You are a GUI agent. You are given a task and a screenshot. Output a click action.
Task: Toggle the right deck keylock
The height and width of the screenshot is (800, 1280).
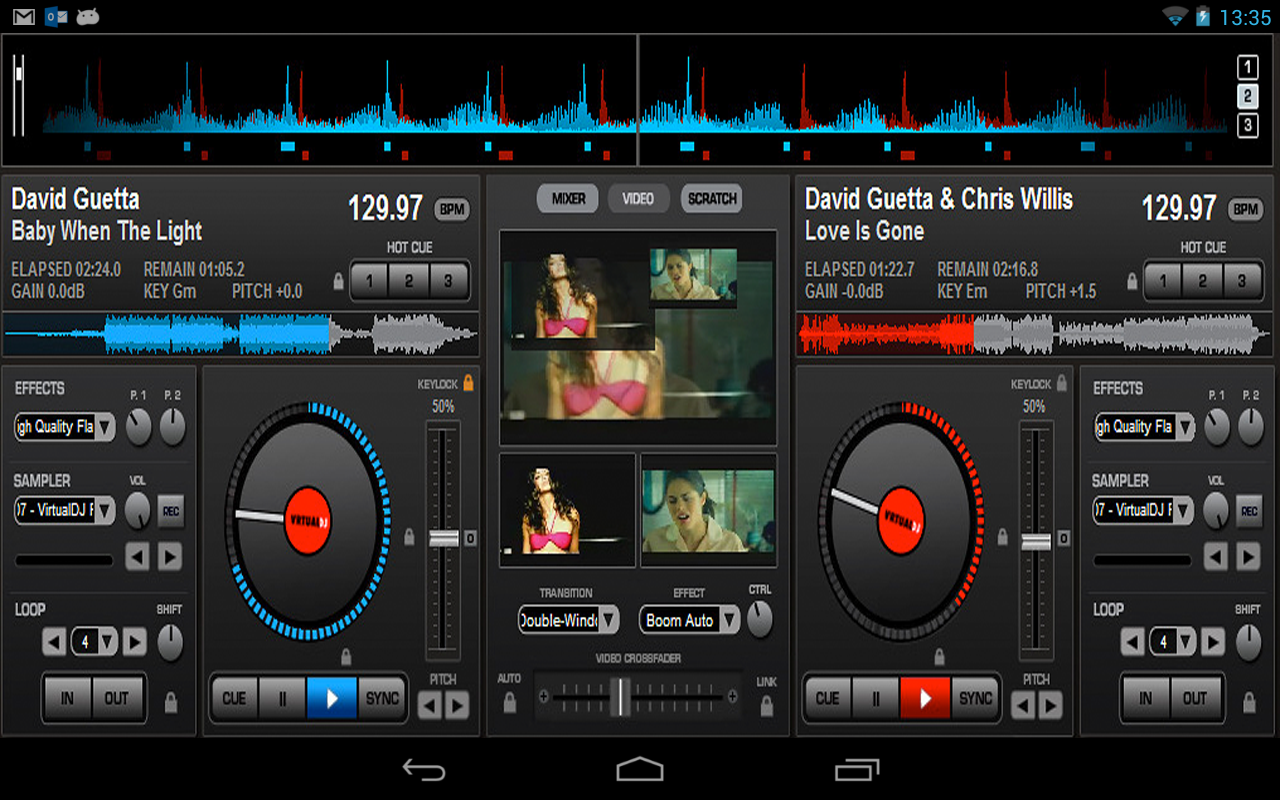[x=1062, y=383]
